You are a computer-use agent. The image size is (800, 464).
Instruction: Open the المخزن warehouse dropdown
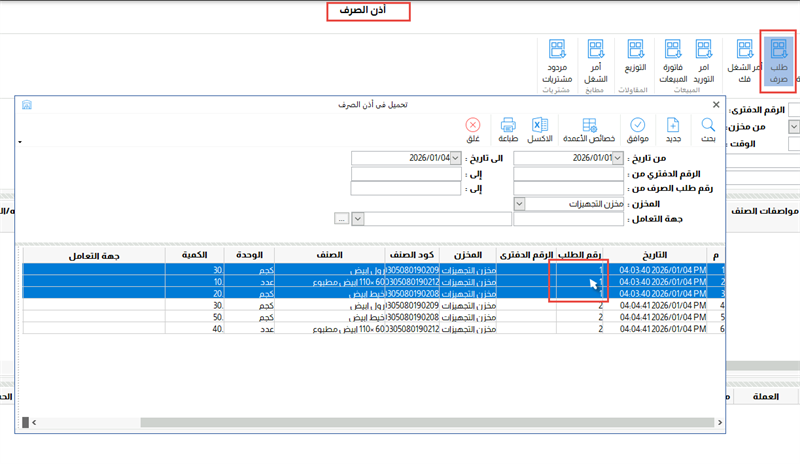click(518, 203)
